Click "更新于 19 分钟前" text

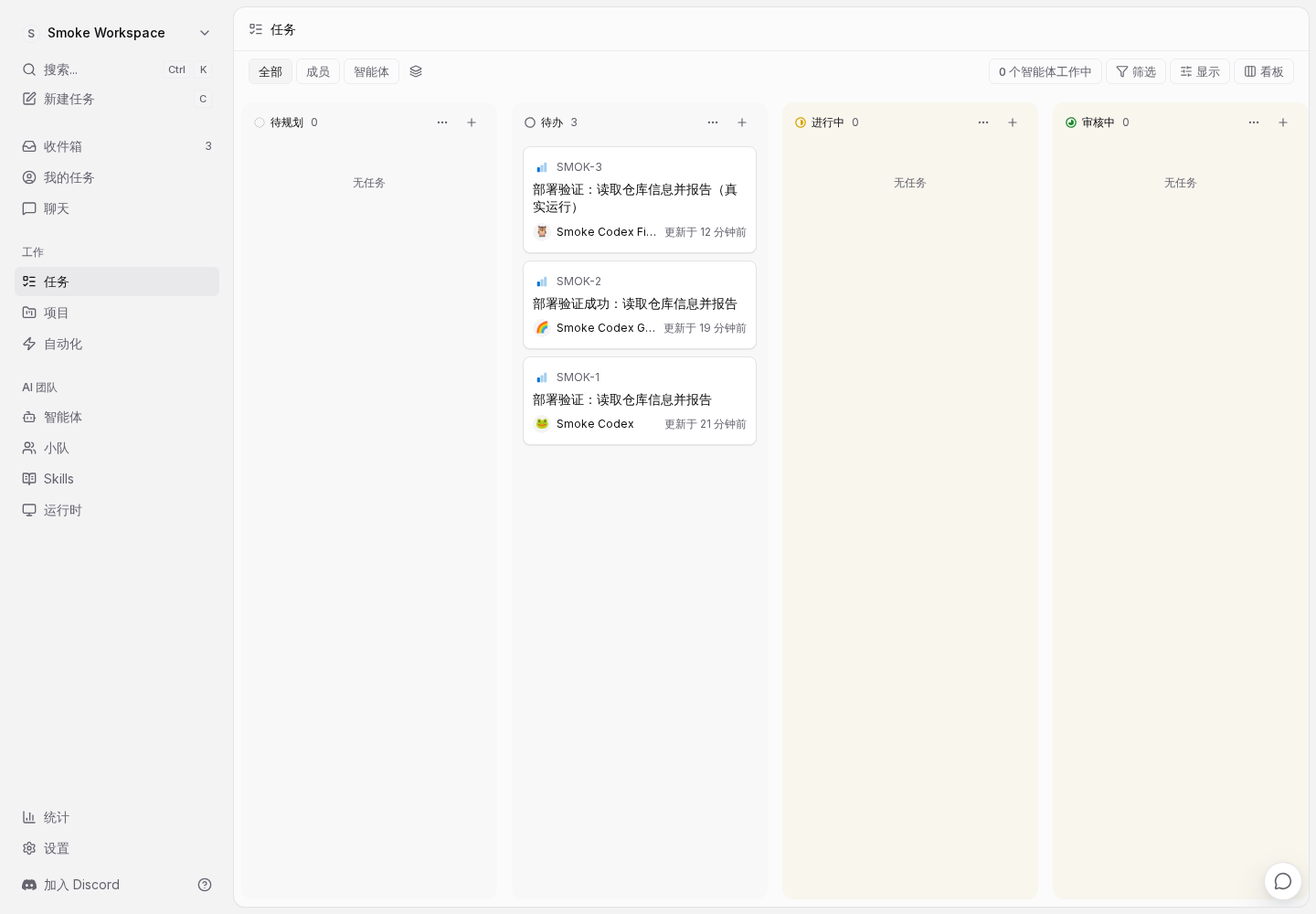tap(705, 328)
